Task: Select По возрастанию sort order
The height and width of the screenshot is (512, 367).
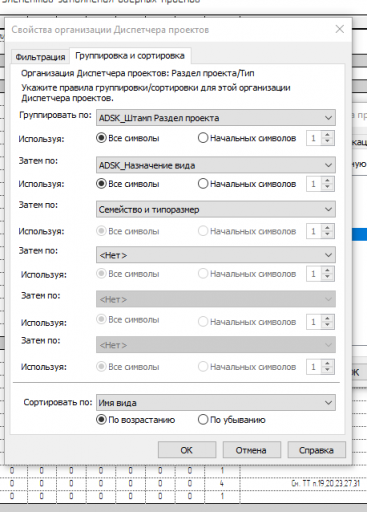Action: pyautogui.click(x=135, y=420)
